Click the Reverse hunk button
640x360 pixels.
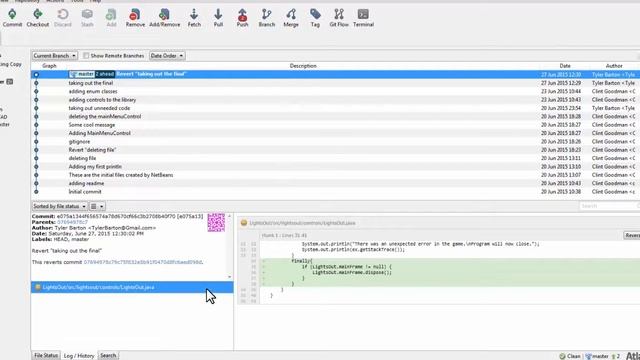tap(632, 235)
